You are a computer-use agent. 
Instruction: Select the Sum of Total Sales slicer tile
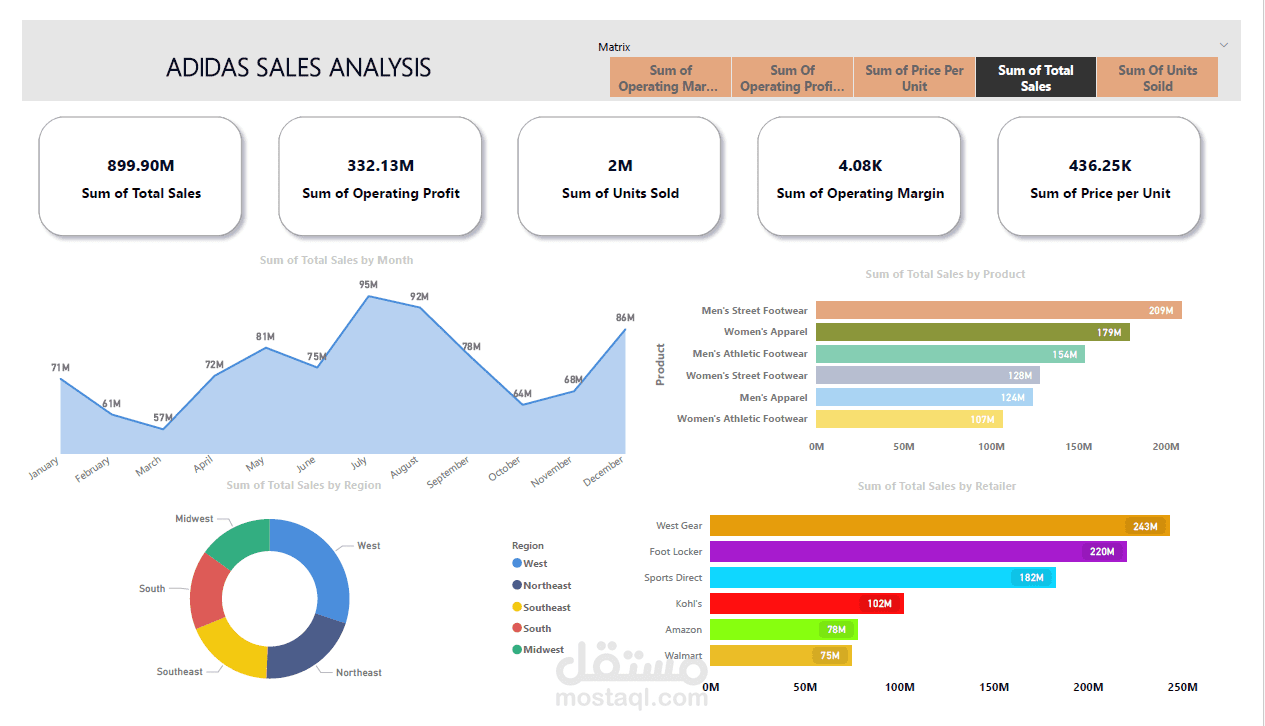tap(1036, 78)
